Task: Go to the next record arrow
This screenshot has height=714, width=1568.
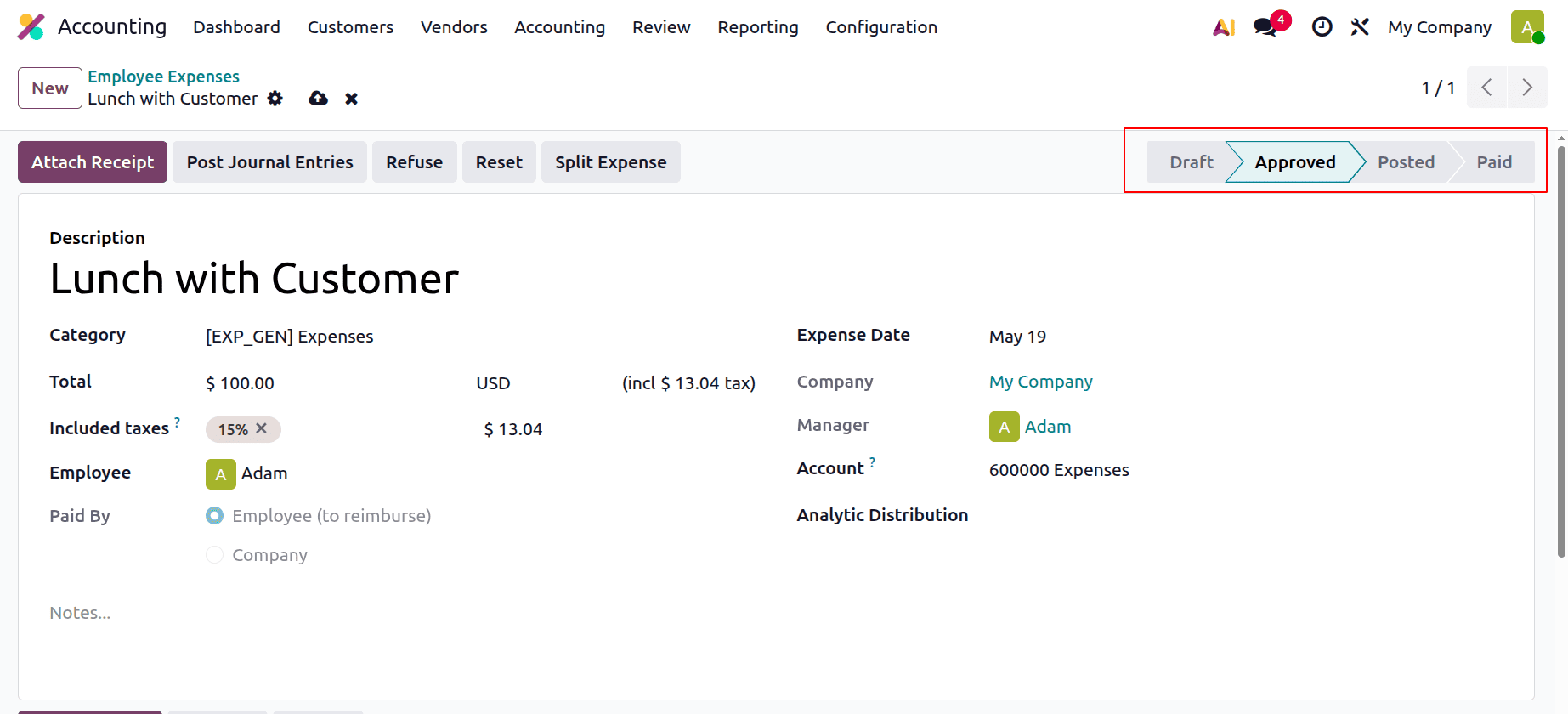Action: click(1527, 88)
